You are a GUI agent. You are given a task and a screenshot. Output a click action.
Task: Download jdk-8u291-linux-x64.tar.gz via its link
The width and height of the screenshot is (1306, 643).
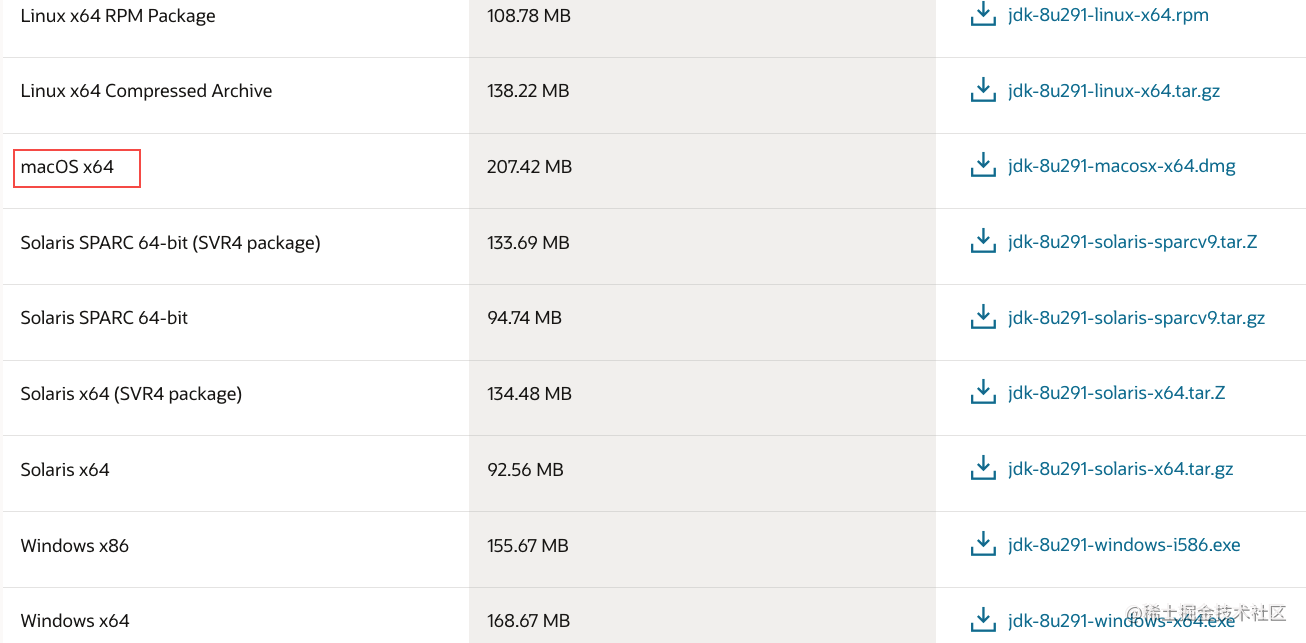pos(1114,91)
